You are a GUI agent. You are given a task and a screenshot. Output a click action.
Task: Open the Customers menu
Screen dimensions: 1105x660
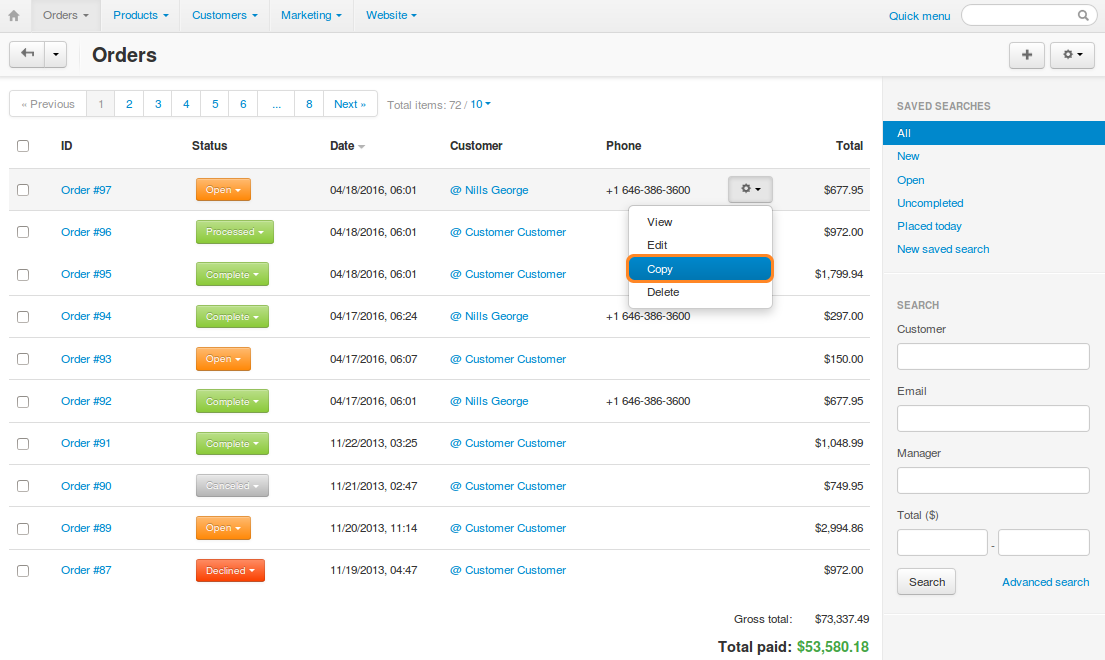point(225,15)
